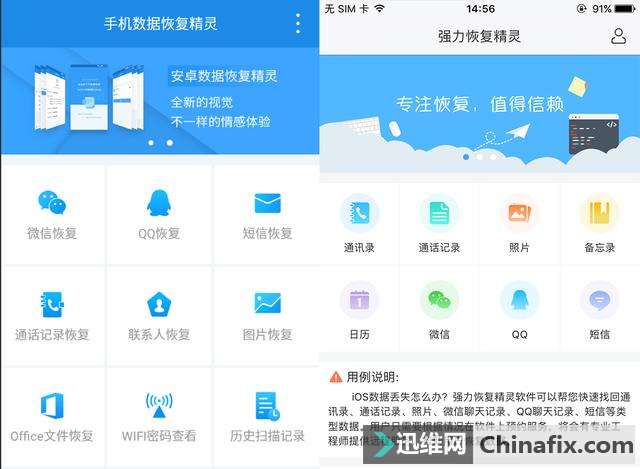Image resolution: width=640 pixels, height=469 pixels.
Task: Choose the 联系人恢复 contact icon
Action: point(159,305)
